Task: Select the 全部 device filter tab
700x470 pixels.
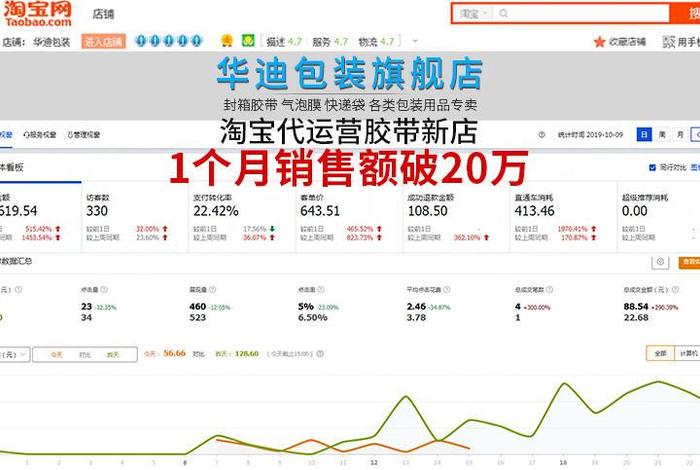Action: pos(660,354)
